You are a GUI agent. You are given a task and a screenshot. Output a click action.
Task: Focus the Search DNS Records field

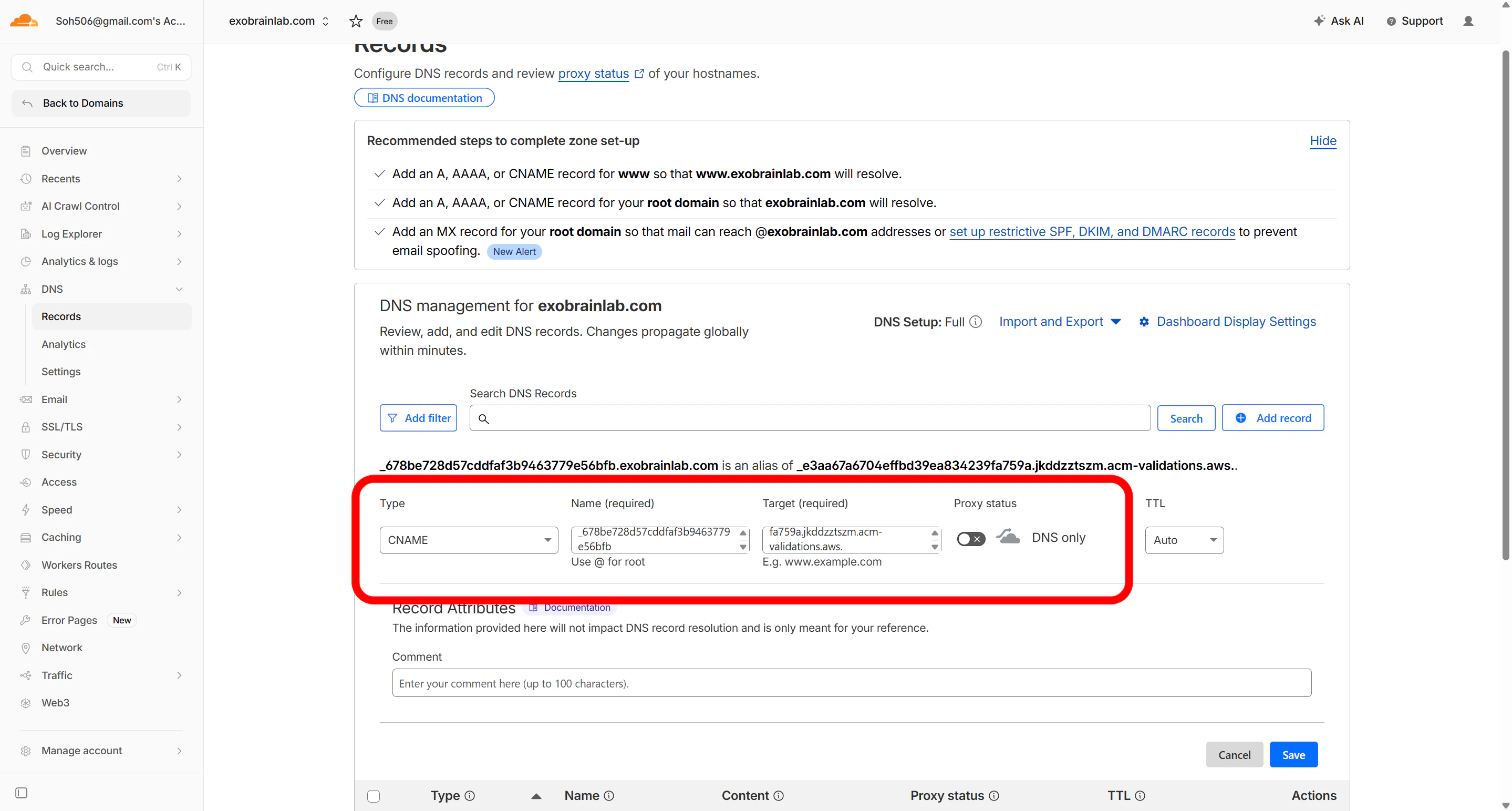810,418
